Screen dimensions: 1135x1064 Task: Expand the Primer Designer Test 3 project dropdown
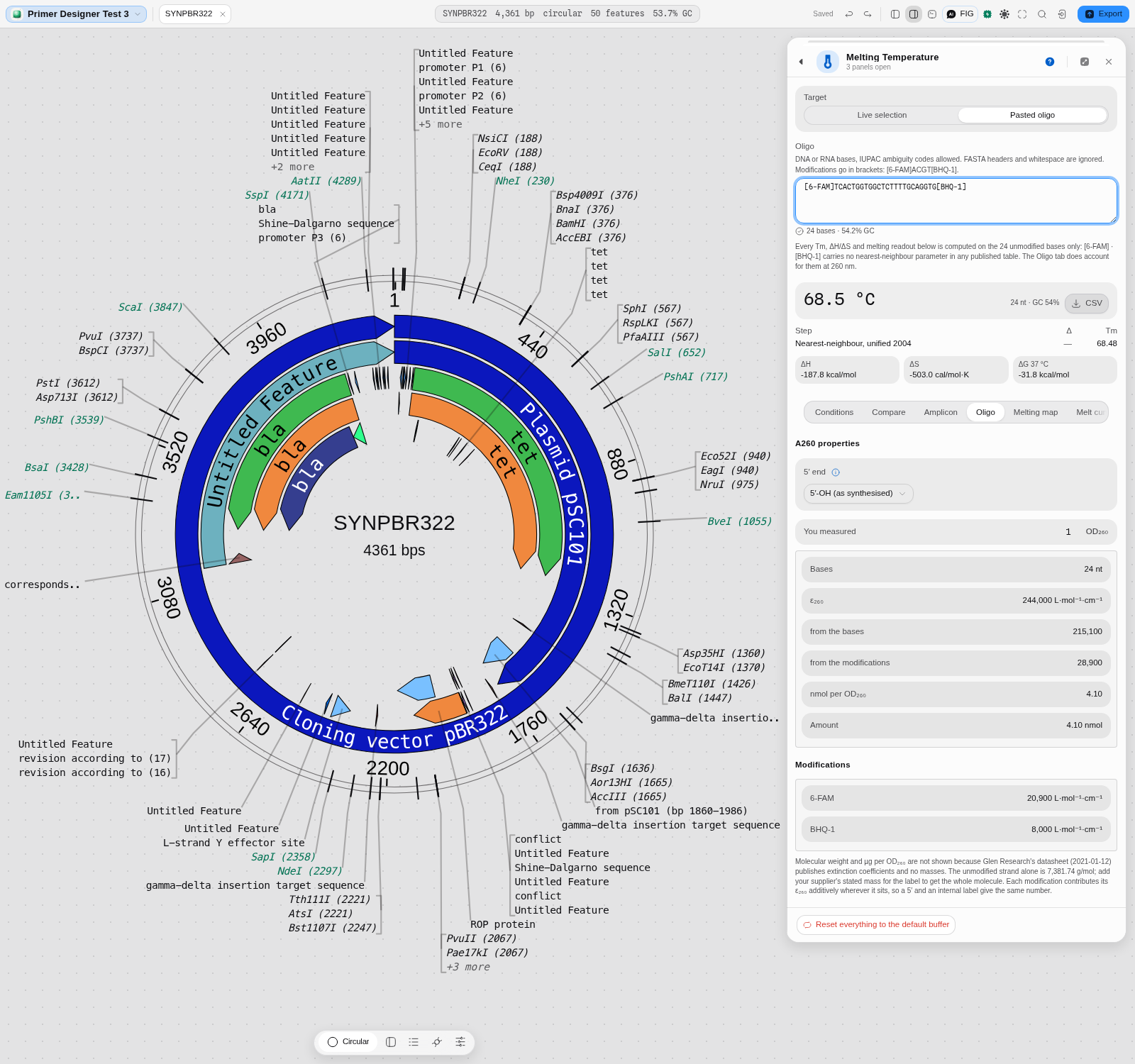click(76, 14)
